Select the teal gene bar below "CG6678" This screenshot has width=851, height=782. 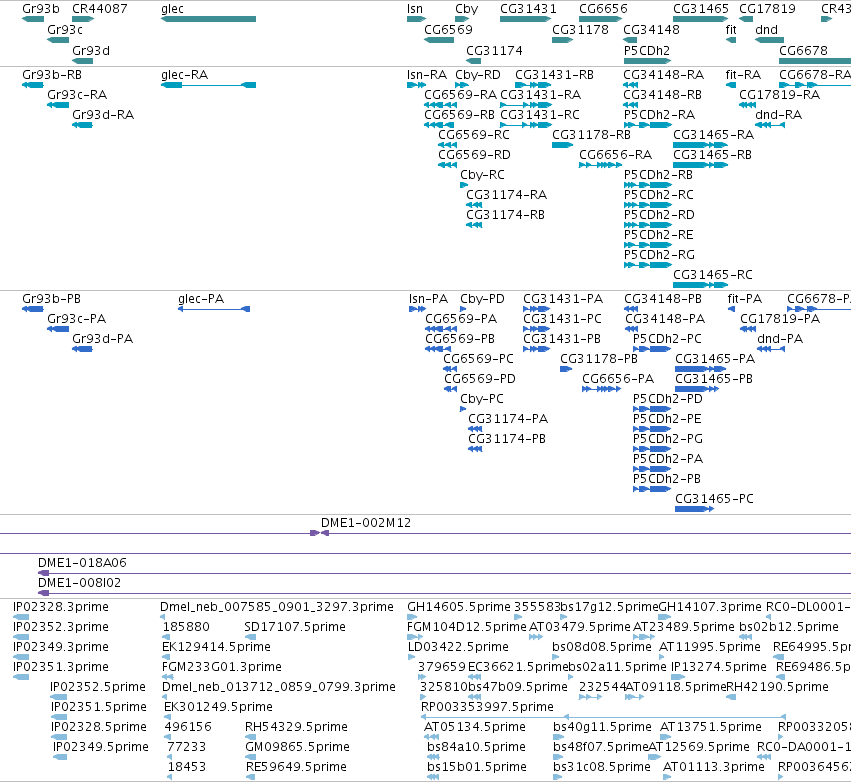pyautogui.click(x=815, y=61)
